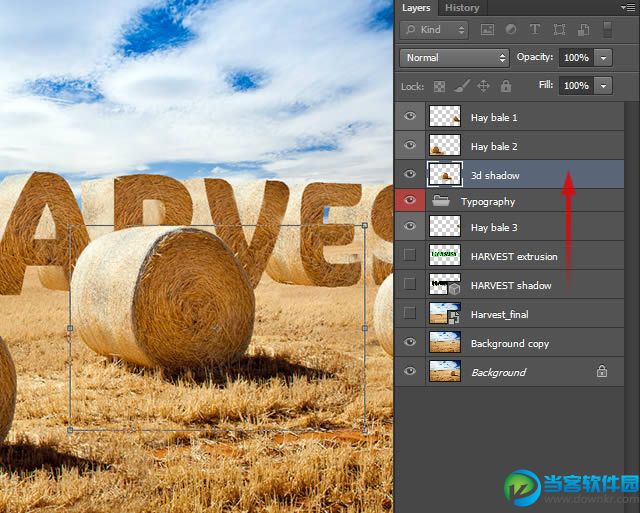The image size is (640, 513).
Task: Select the Hay bale 1 layer thumbnail
Action: pos(445,116)
